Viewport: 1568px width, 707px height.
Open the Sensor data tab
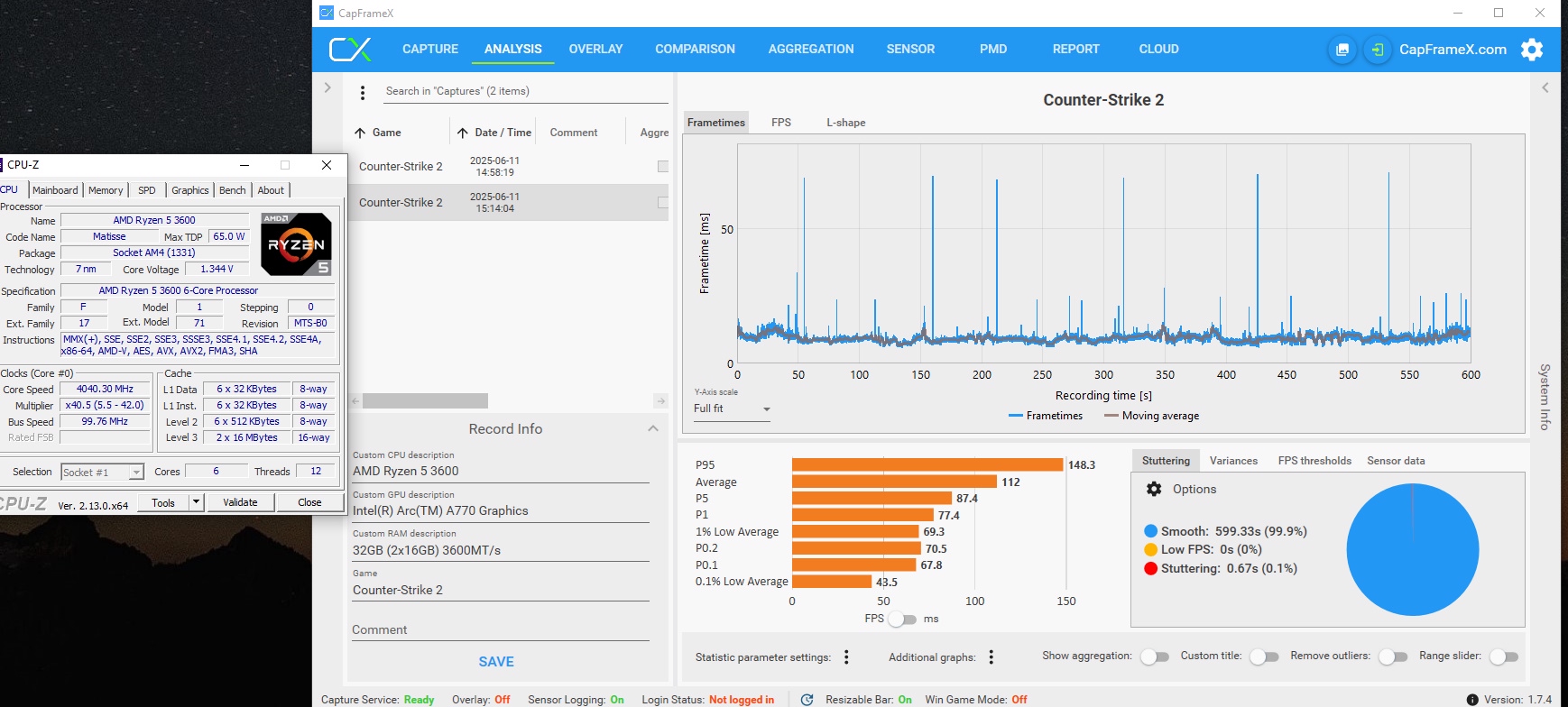pos(1396,461)
